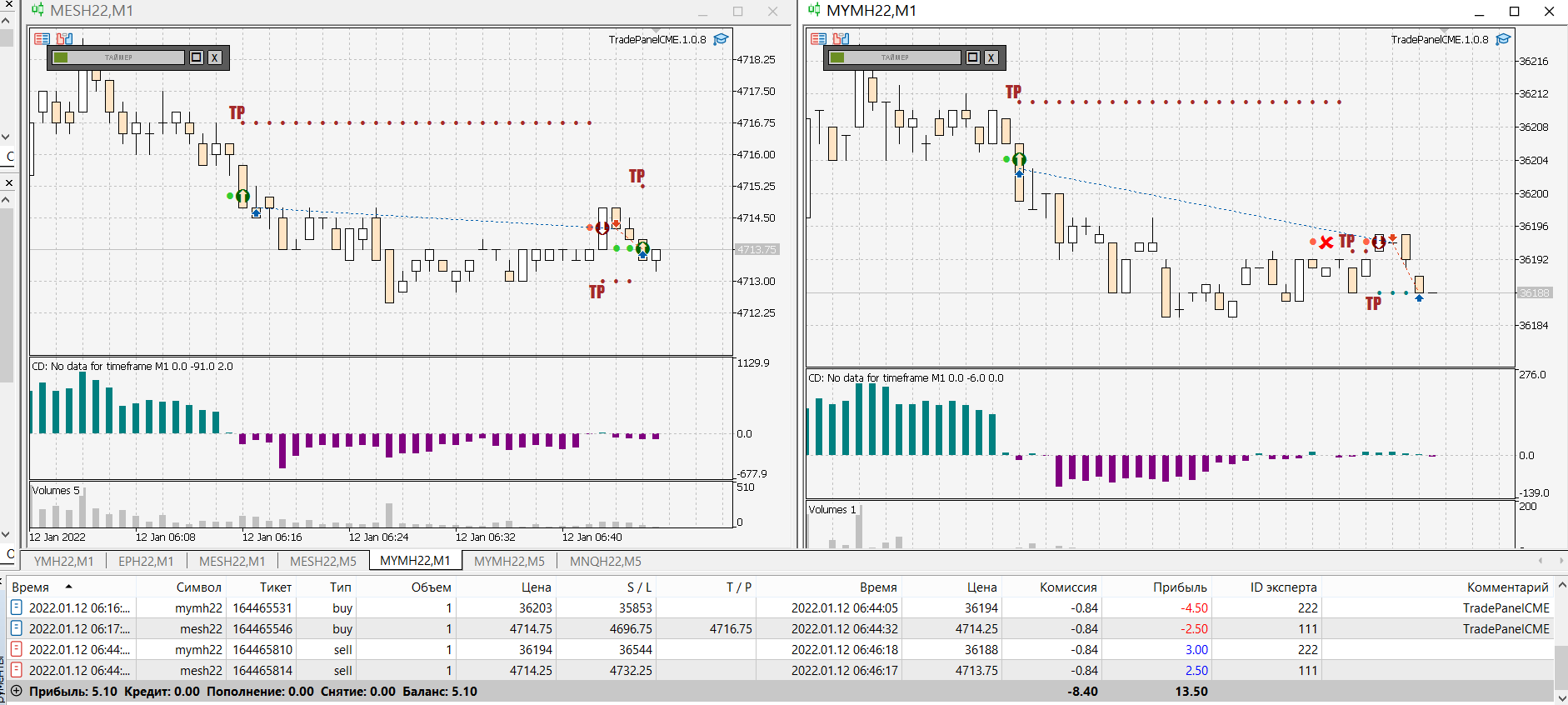Click the buy deal icon for ticket 164465531
Viewport: 1568px width, 705px height.
point(16,607)
